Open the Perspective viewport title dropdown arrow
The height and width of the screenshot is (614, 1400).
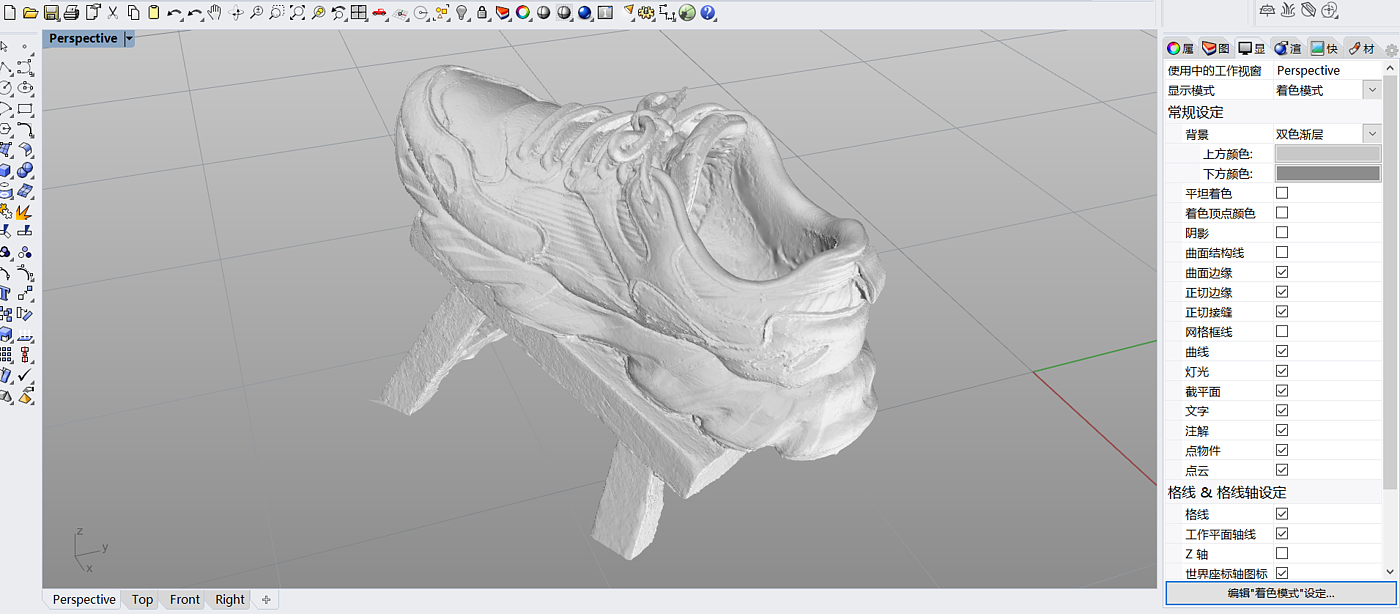(x=129, y=39)
